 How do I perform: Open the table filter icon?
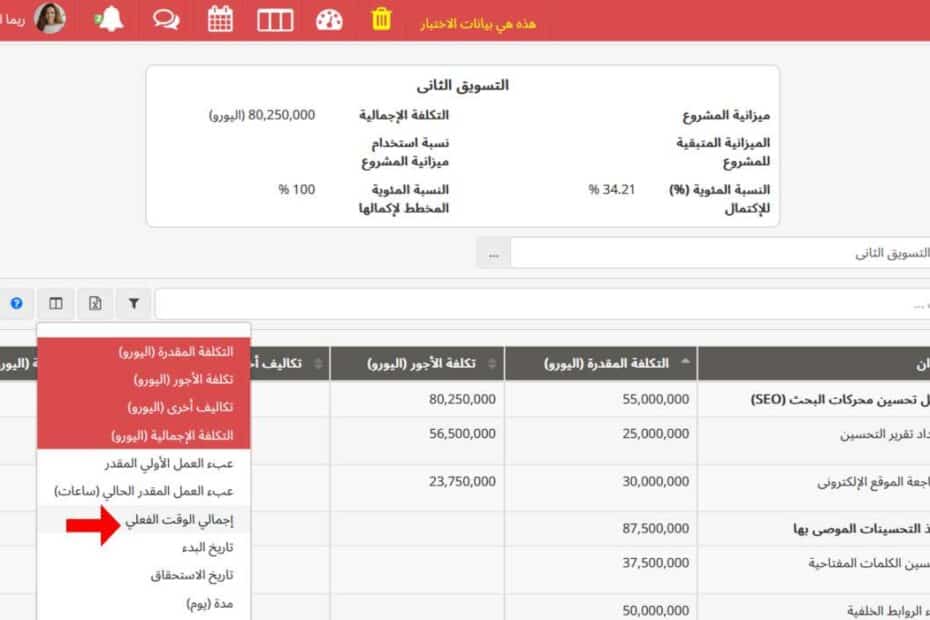point(134,303)
